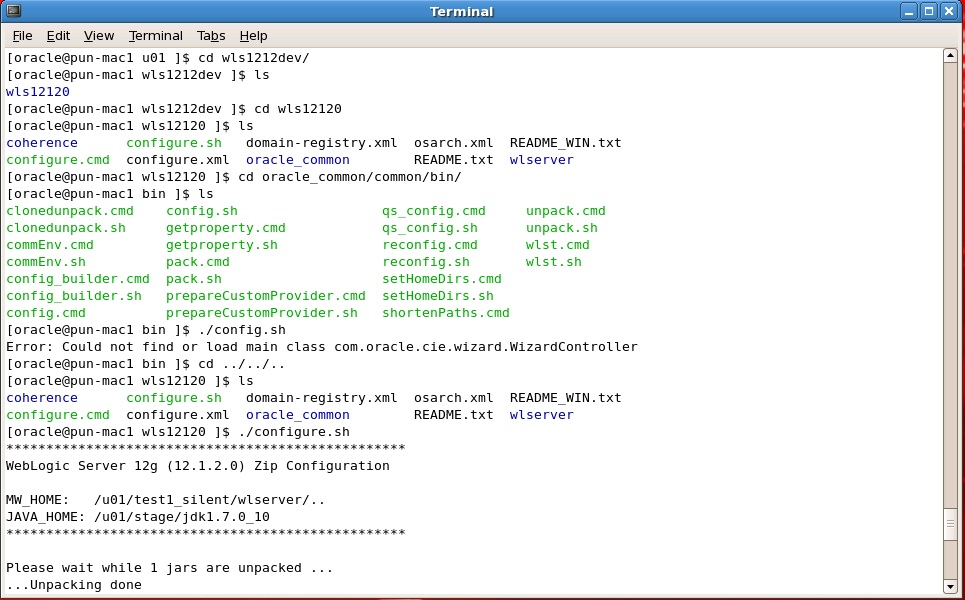Click the prepareCustomProvider.sh file name
The image size is (965, 600).
(262, 313)
